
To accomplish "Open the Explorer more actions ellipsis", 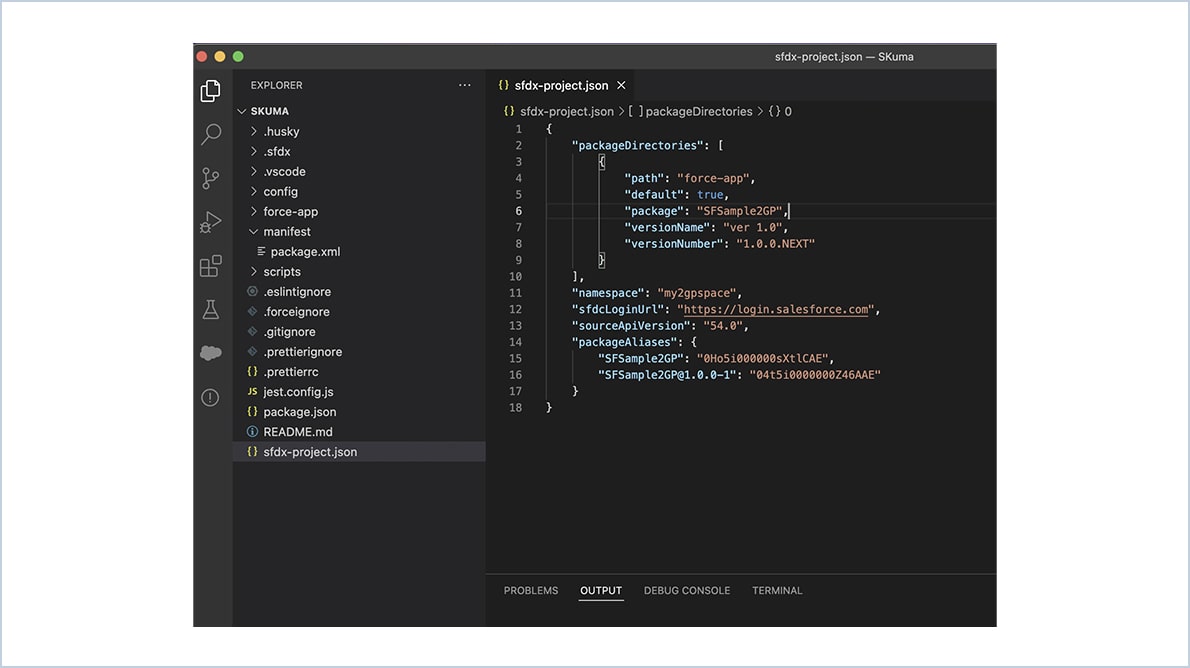I will pyautogui.click(x=464, y=85).
